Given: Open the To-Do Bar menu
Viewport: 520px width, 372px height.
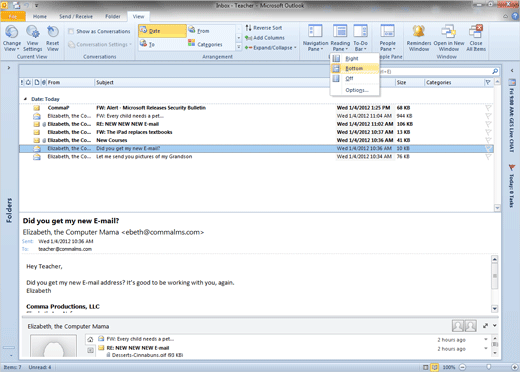Looking at the screenshot, I should click(360, 39).
